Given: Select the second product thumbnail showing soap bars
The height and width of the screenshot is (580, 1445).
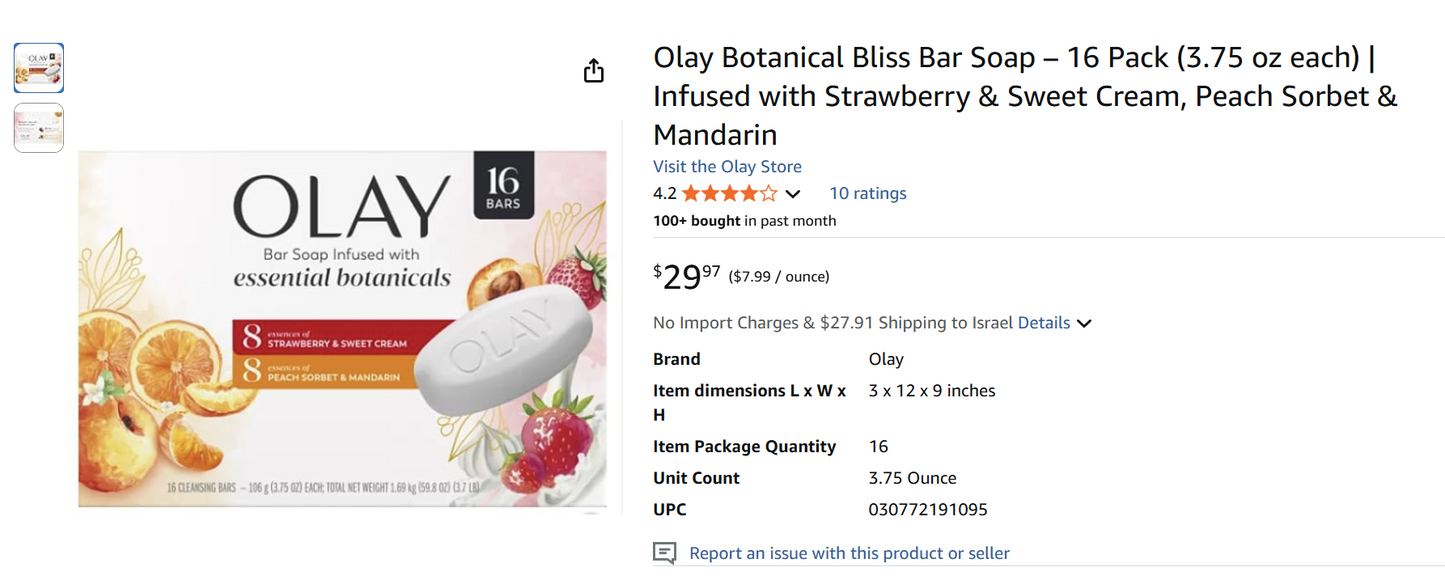Looking at the screenshot, I should 38,127.
